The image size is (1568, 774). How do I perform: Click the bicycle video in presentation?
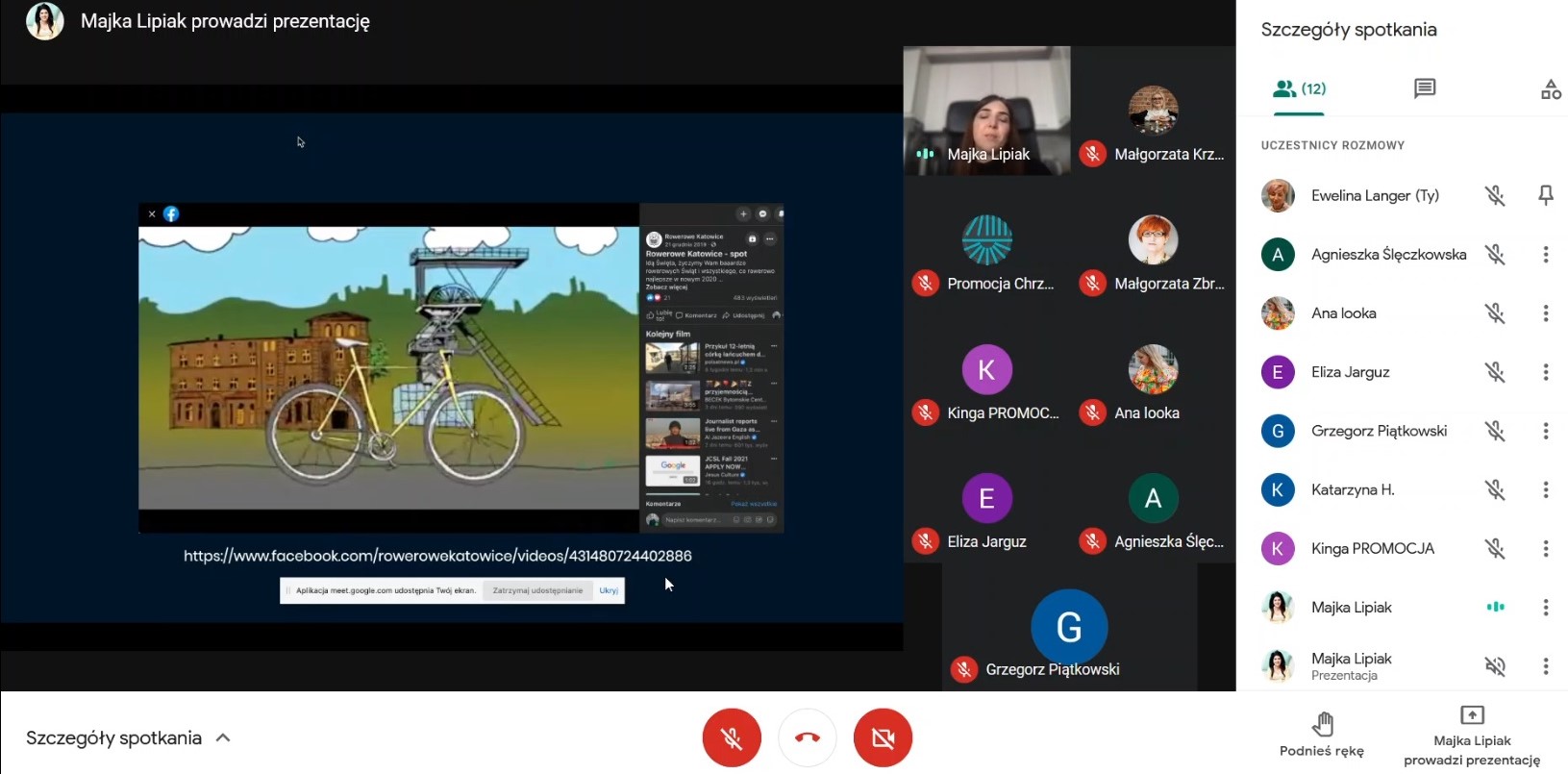388,367
